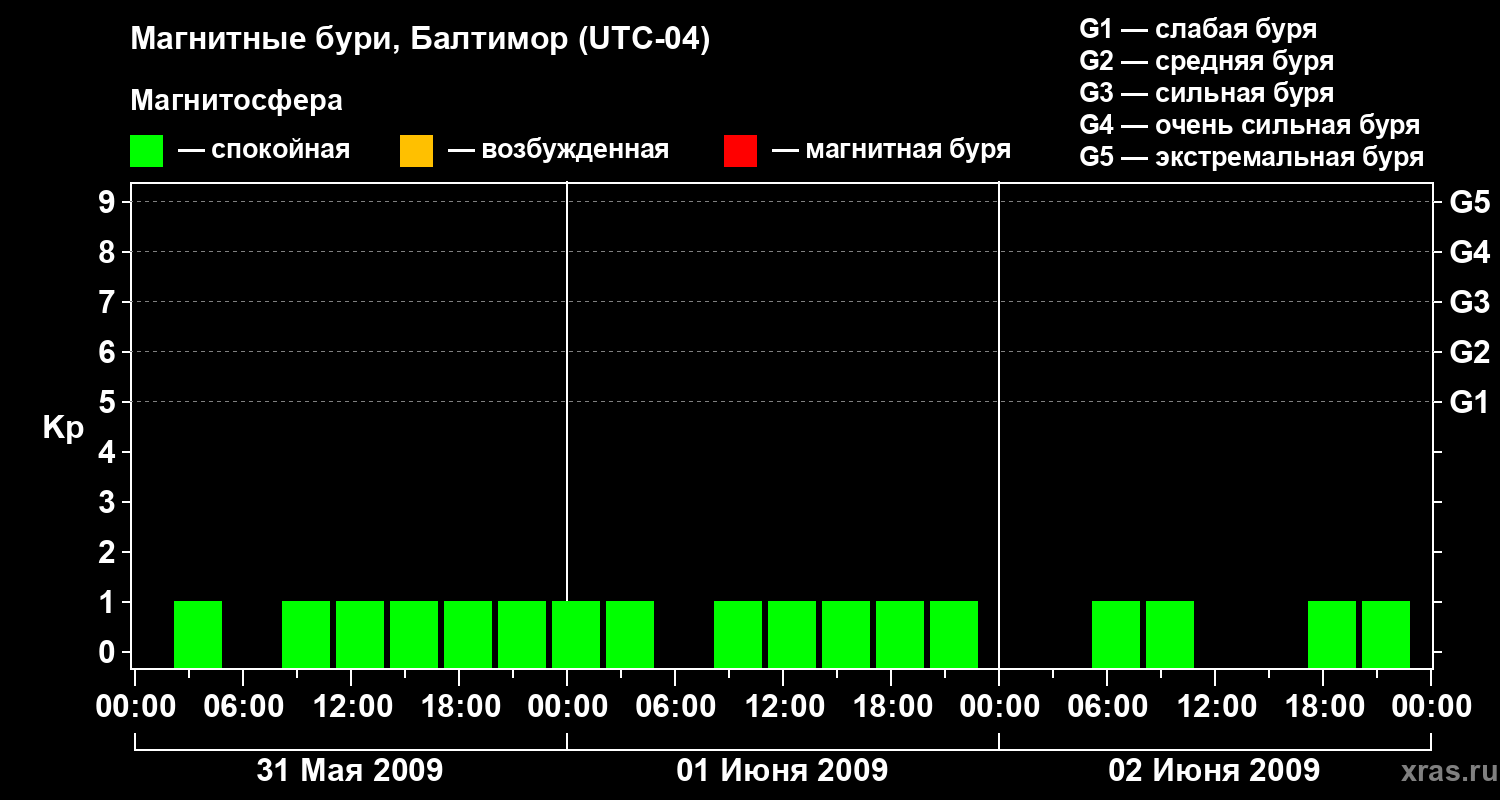Click the right-axis "G1" scale label
Viewport: 1500px width, 800px height.
[x=1469, y=402]
